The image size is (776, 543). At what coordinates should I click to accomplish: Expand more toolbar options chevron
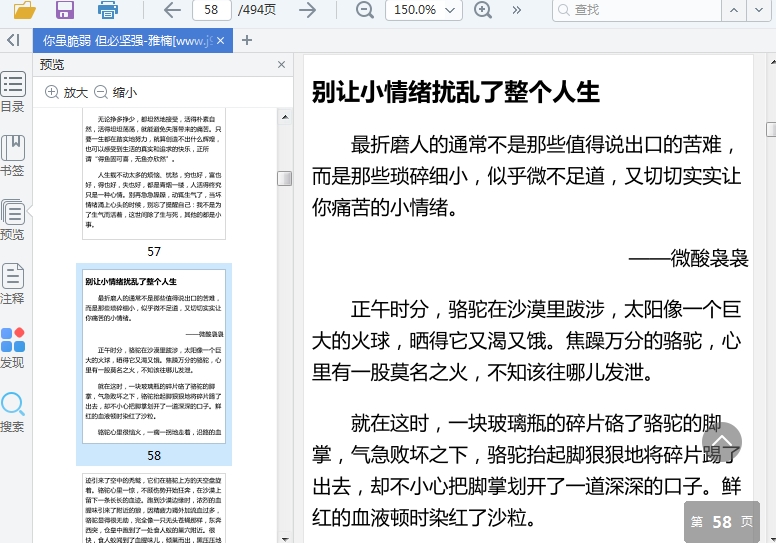pos(517,11)
